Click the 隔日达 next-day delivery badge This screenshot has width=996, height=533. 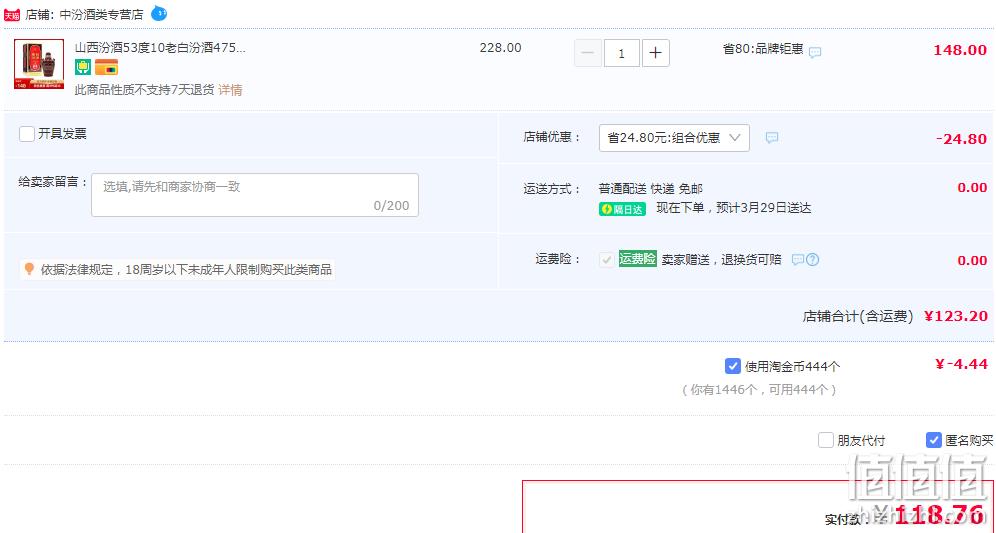pos(622,209)
